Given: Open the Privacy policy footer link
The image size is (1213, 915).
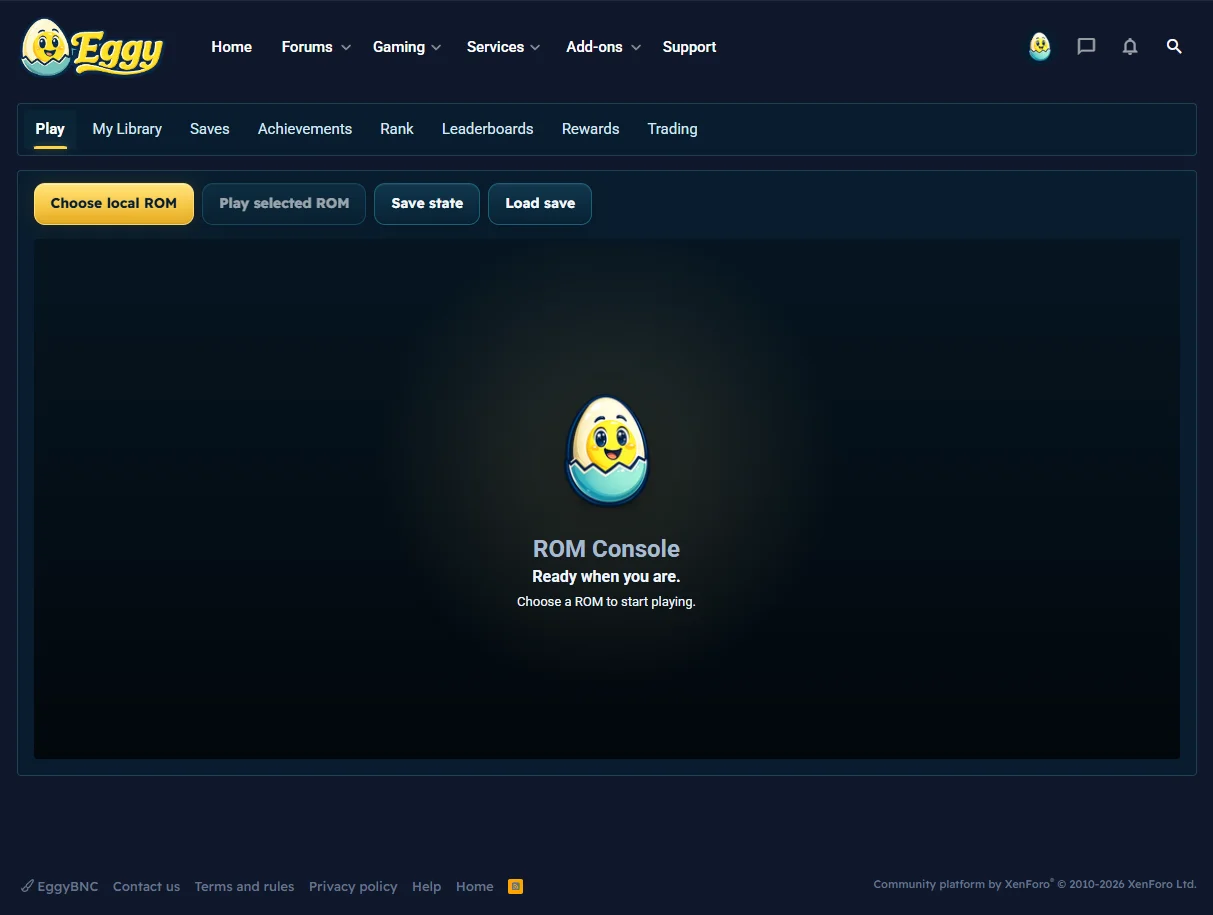Looking at the screenshot, I should [353, 886].
